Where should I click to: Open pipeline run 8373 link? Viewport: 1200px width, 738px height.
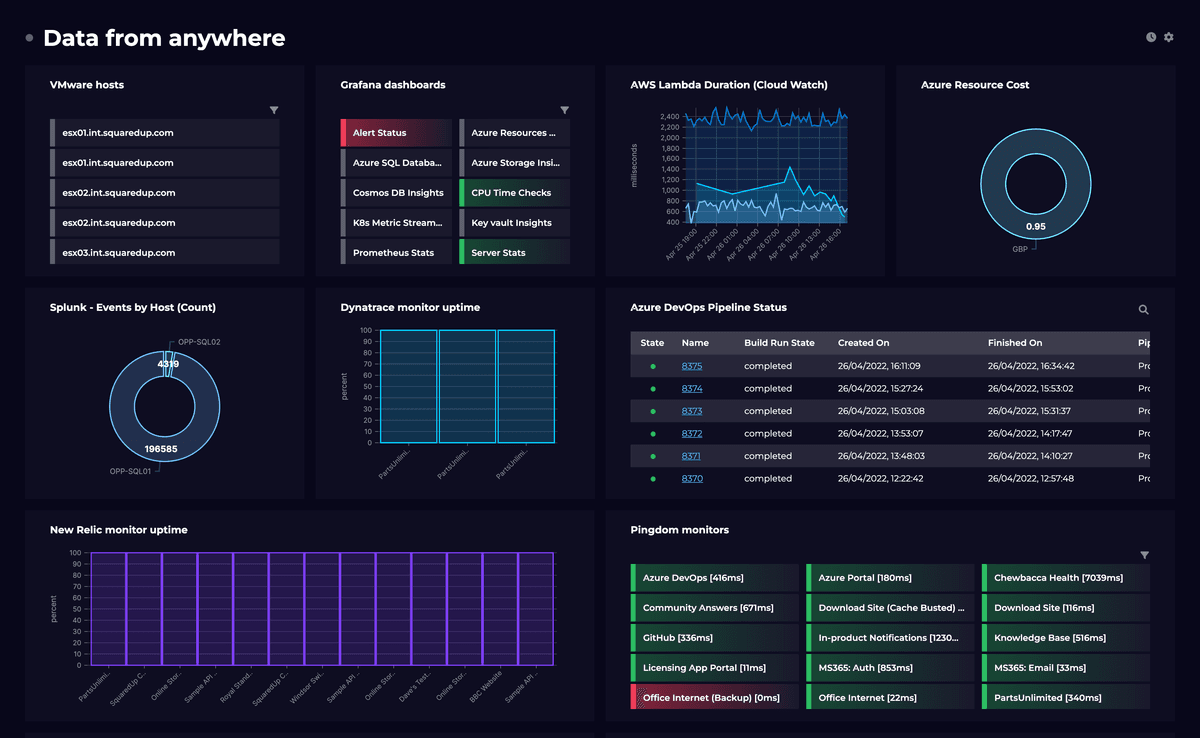coord(692,411)
